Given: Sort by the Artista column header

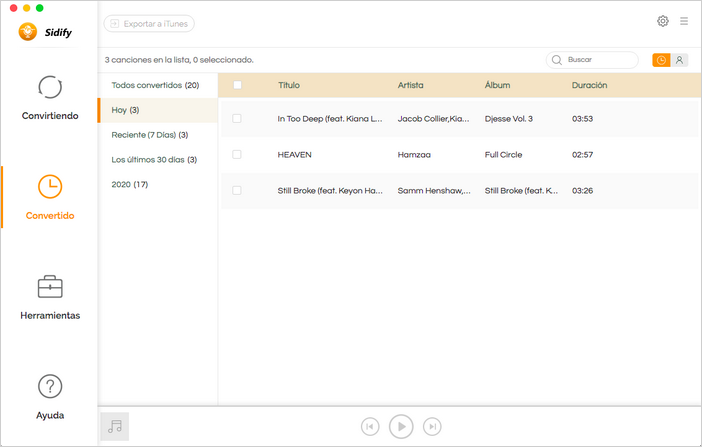Looking at the screenshot, I should click(411, 85).
